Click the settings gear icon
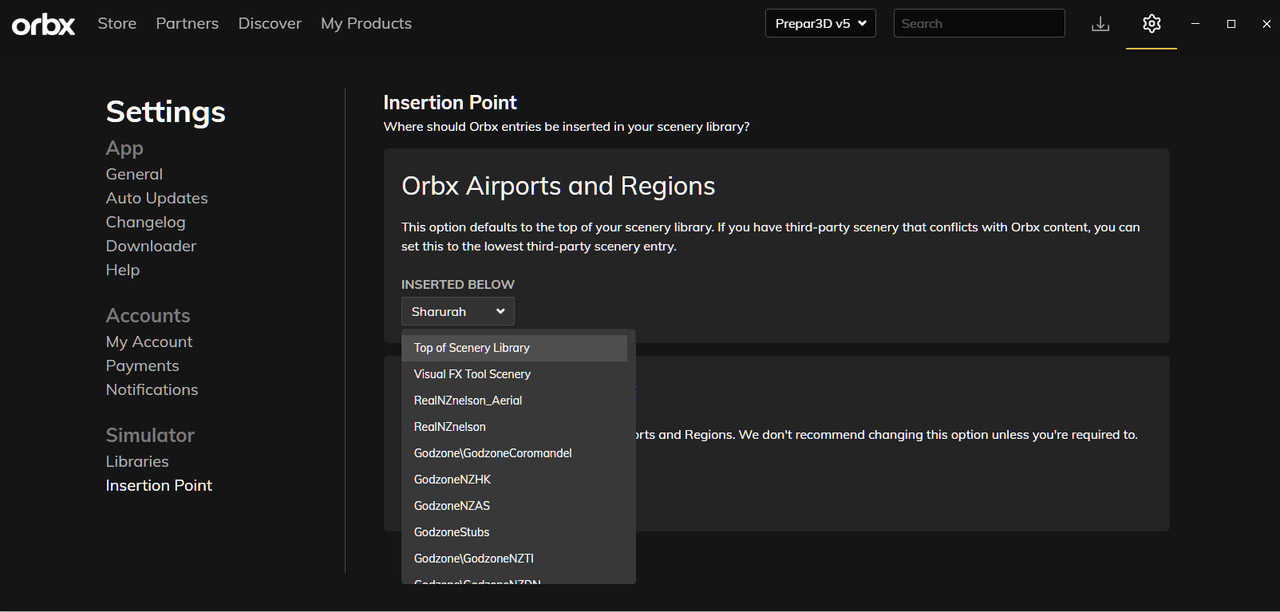 click(1152, 24)
